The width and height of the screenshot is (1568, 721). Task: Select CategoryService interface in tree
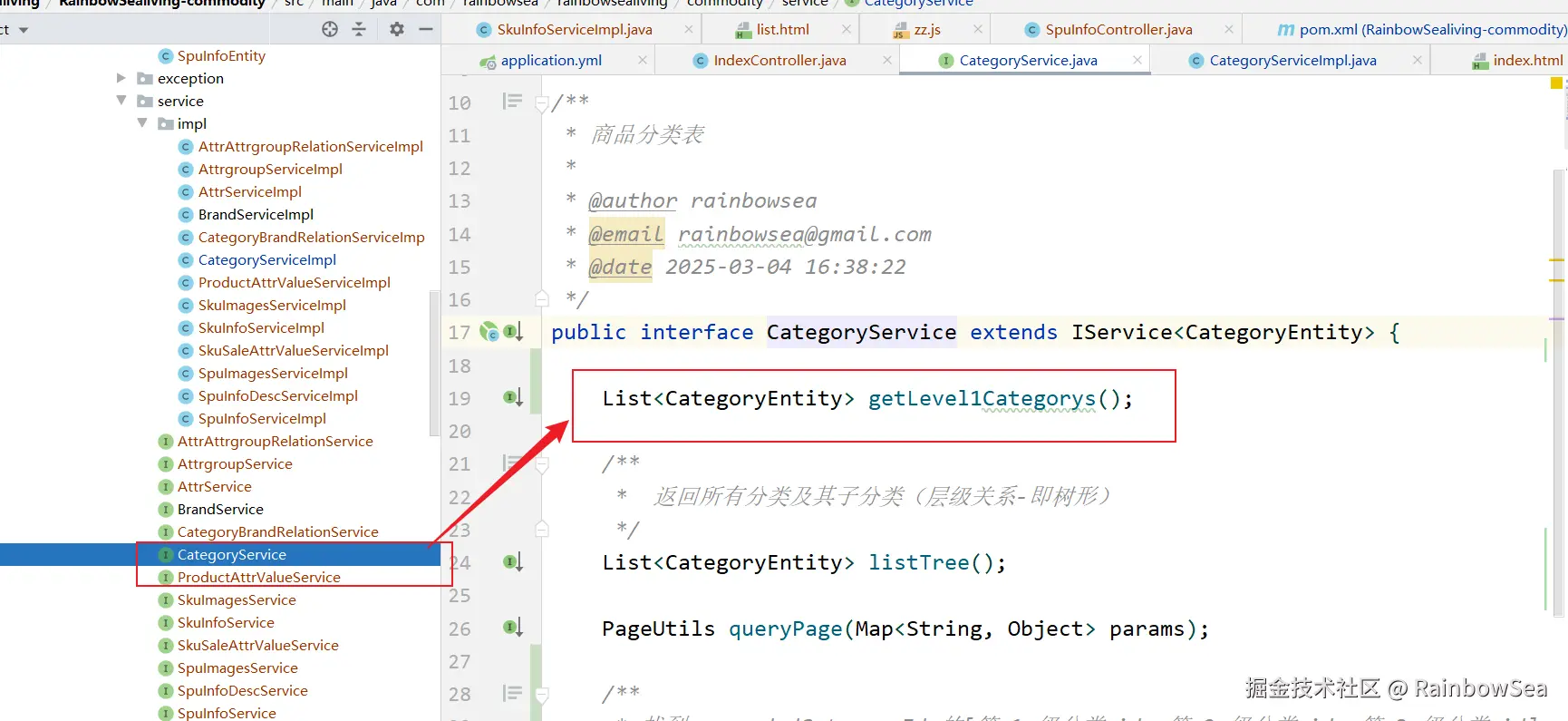coord(231,554)
